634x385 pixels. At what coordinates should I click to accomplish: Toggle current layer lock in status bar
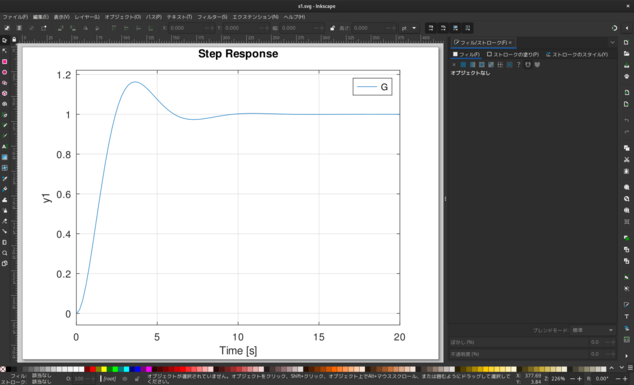[x=137, y=379]
